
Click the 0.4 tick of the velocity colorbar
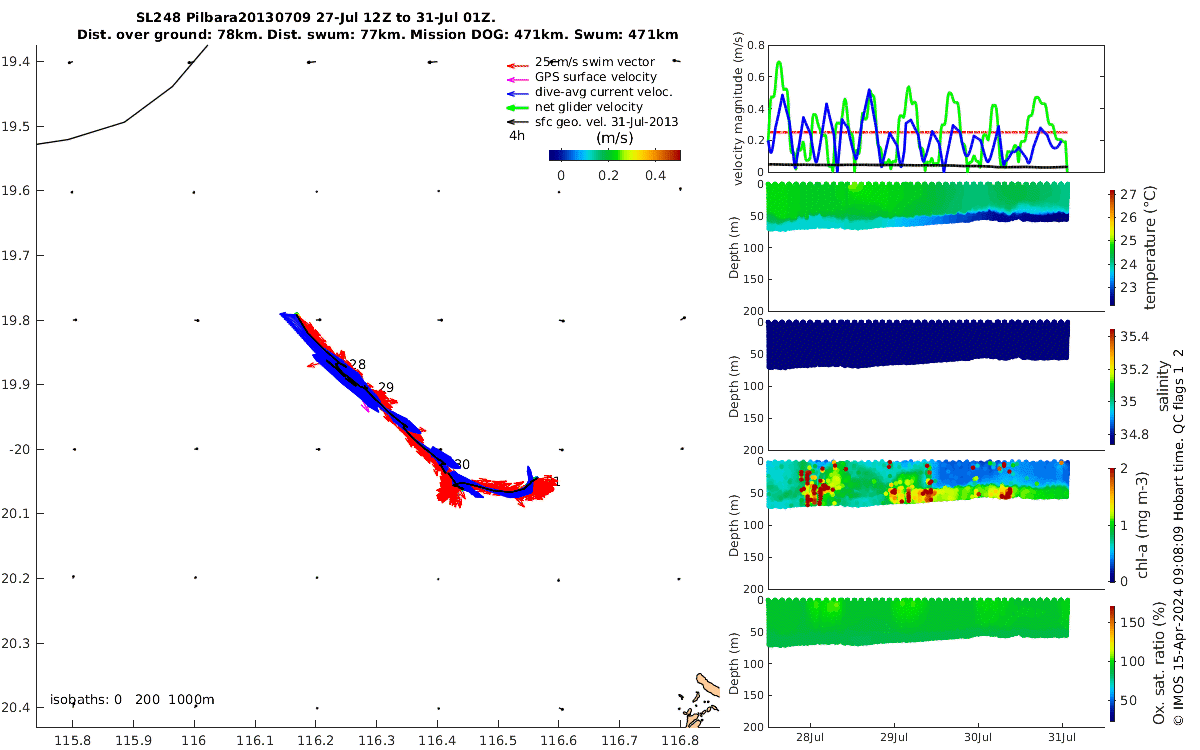[655, 175]
